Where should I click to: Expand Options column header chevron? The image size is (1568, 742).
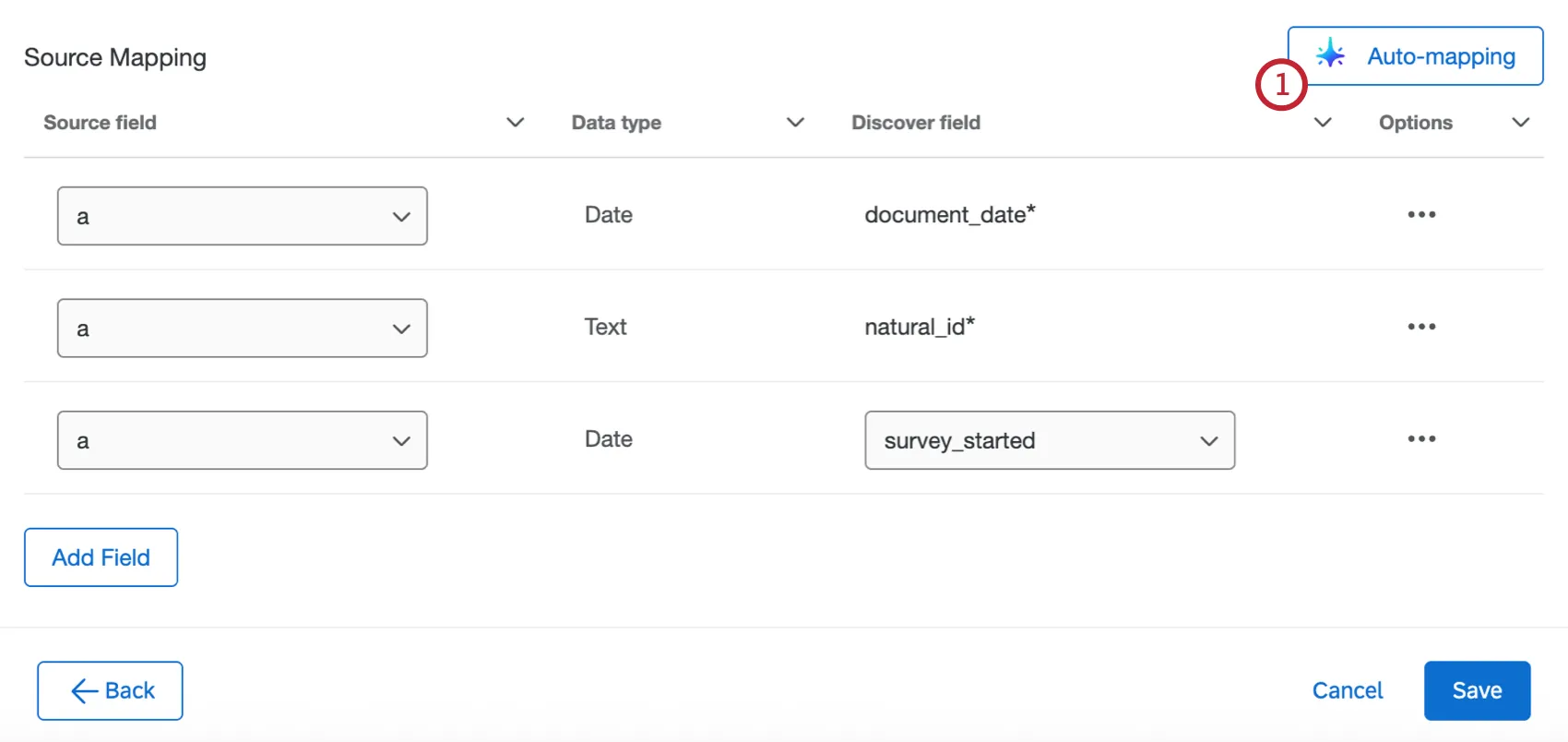tap(1521, 123)
